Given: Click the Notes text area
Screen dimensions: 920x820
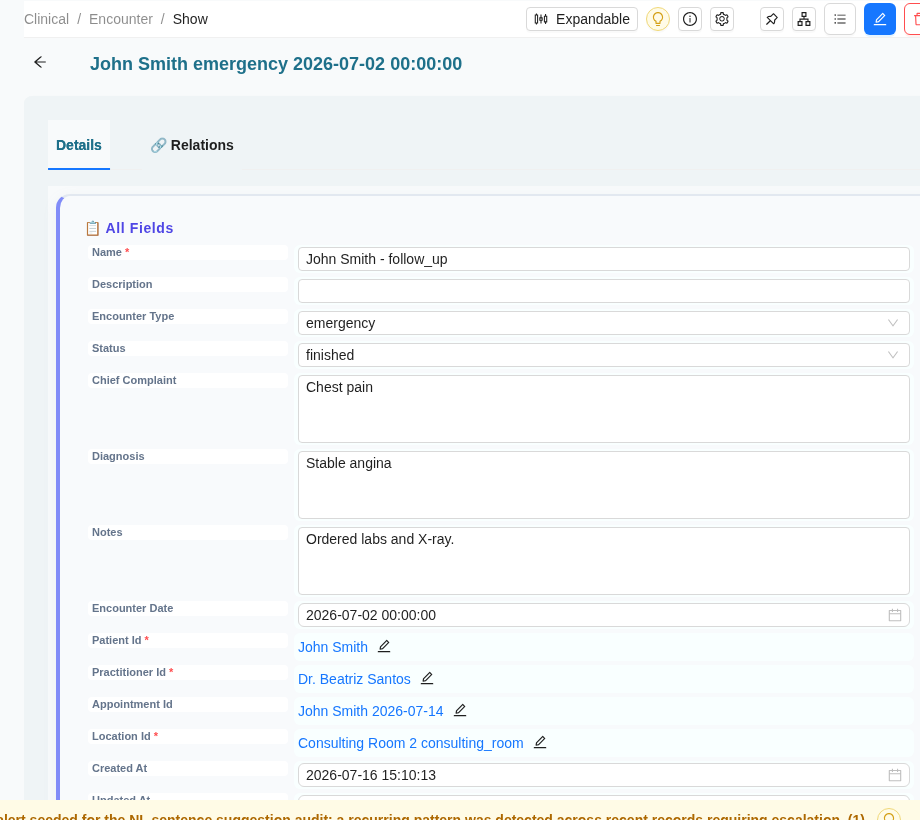Looking at the screenshot, I should point(604,561).
